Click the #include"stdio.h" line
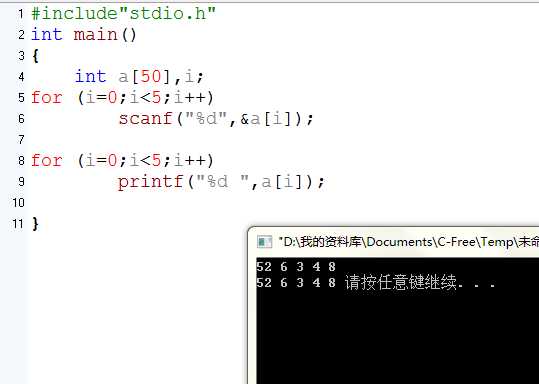Viewport: 539px width, 384px height. point(124,14)
